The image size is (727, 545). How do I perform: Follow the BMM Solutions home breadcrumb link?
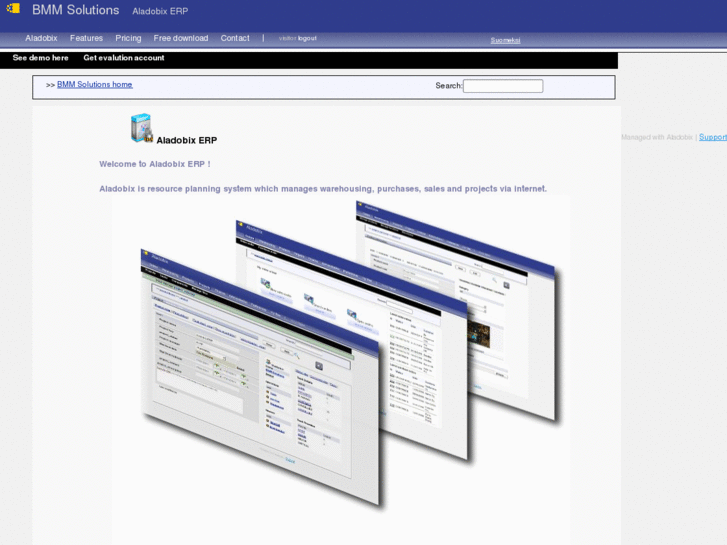(95, 84)
